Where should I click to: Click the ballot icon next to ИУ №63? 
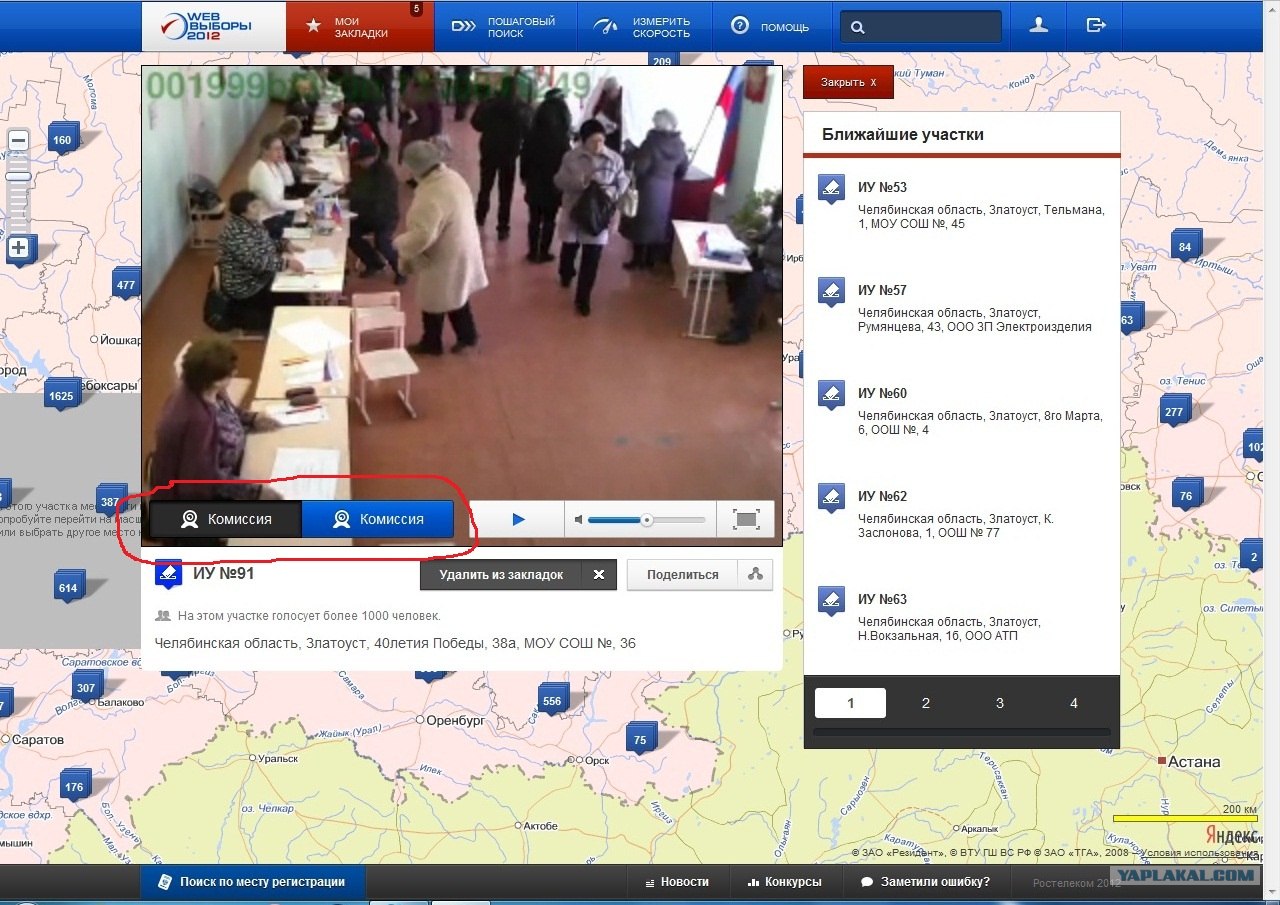pos(831,601)
